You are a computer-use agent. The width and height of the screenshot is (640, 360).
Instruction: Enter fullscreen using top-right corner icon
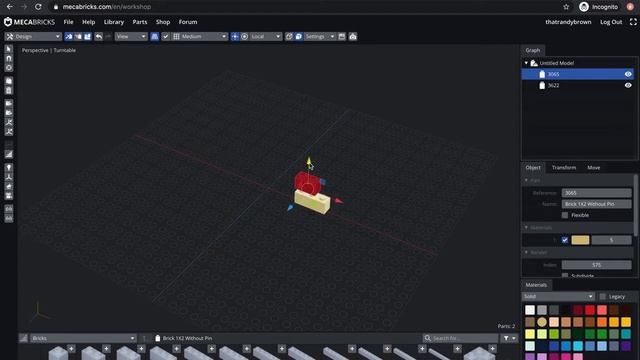[633, 22]
